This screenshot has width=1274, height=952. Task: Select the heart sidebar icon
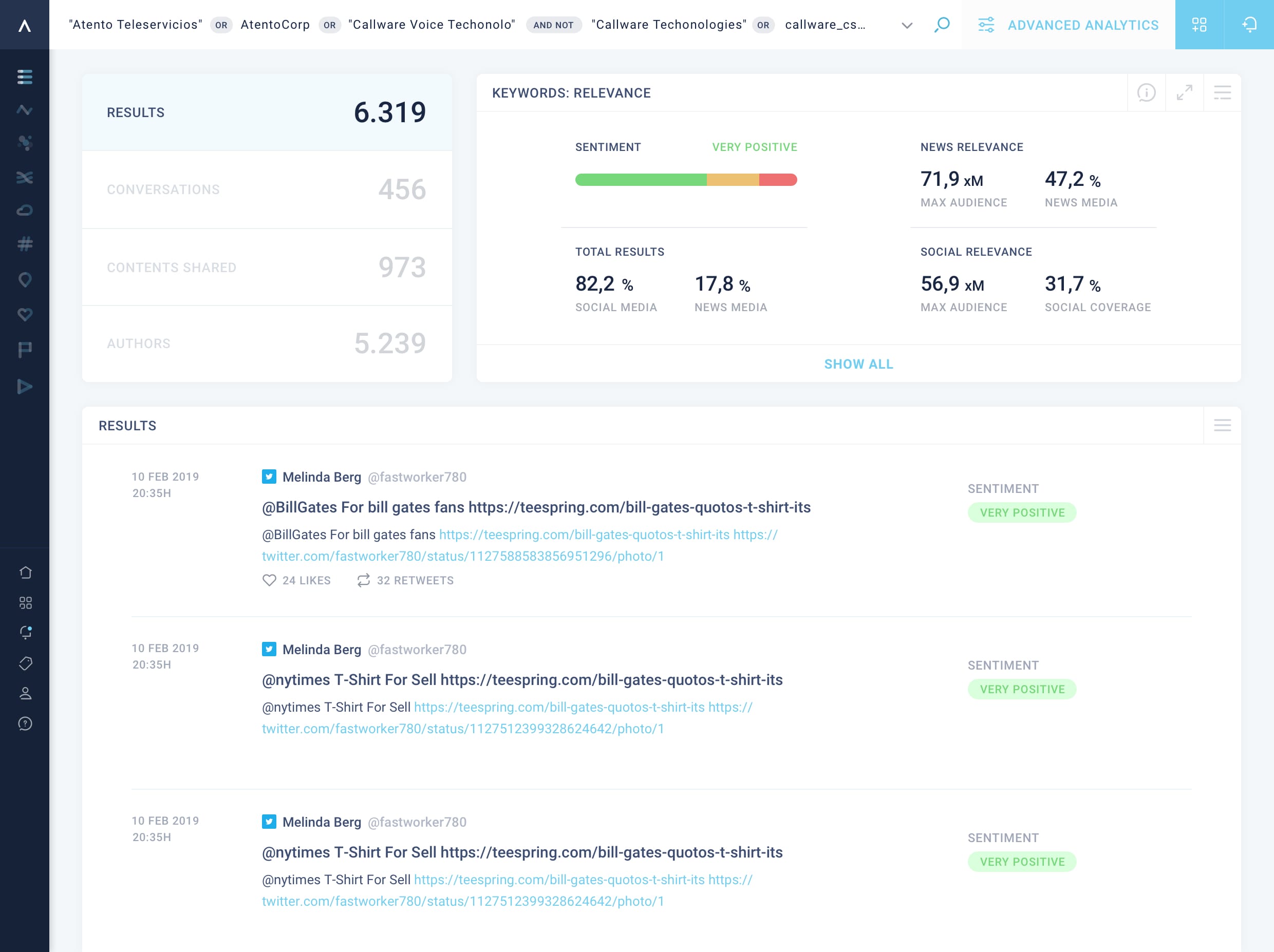pos(25,314)
